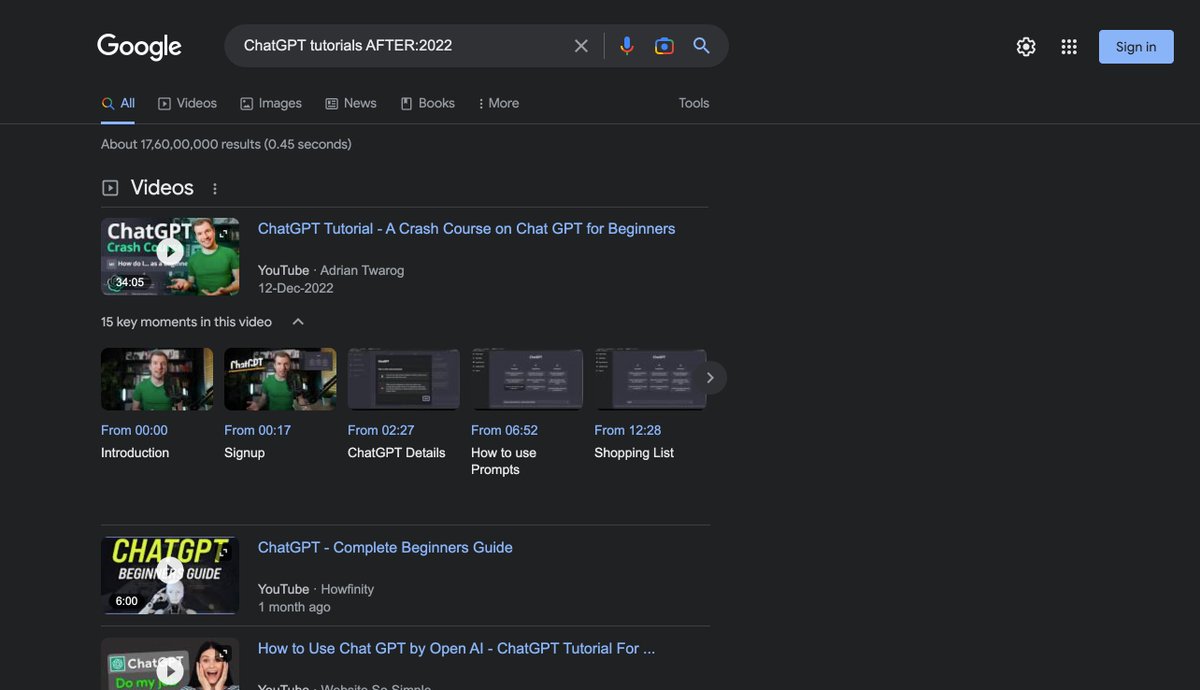
Task: Switch to the Books tab
Action: (x=428, y=103)
